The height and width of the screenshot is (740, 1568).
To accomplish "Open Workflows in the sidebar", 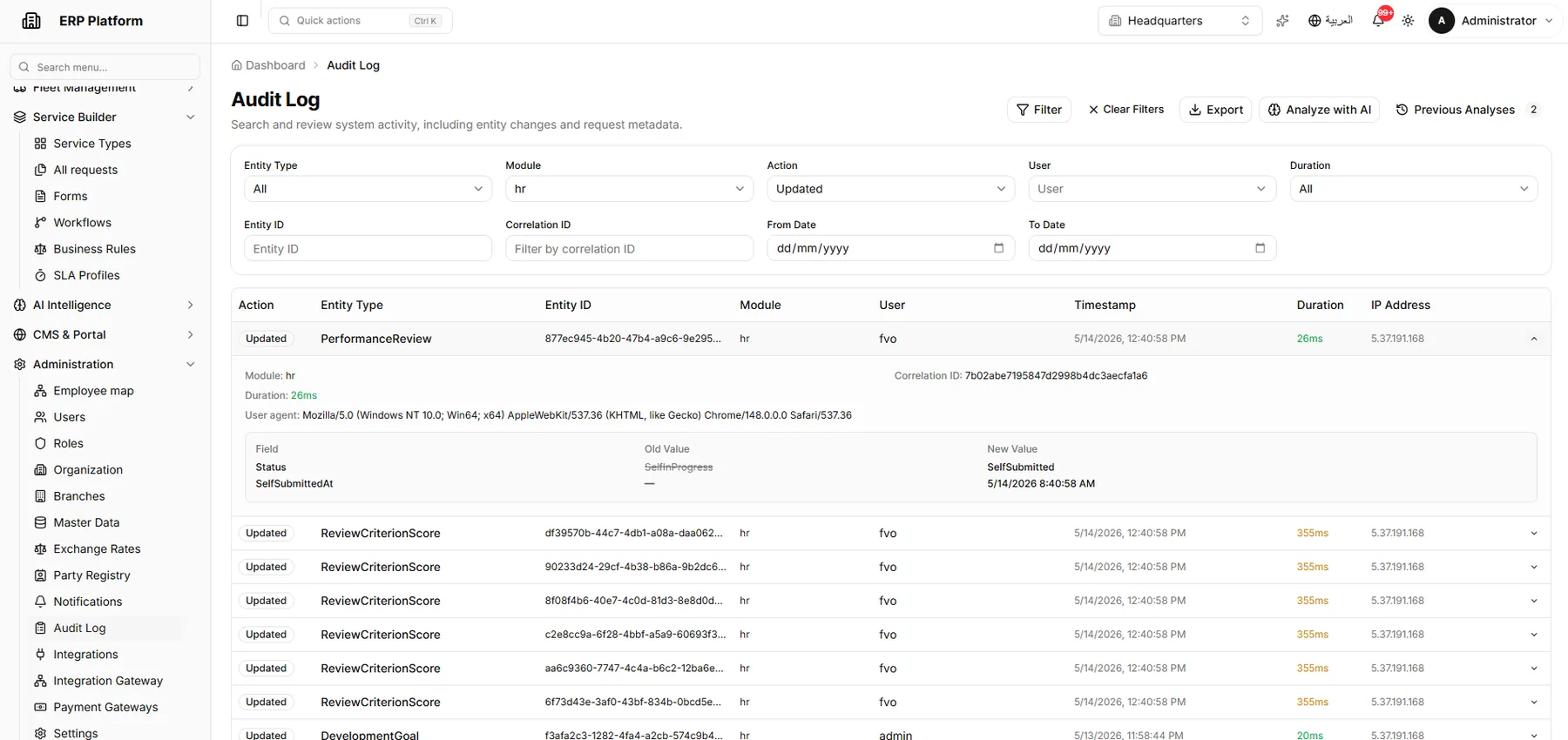I will click(83, 223).
